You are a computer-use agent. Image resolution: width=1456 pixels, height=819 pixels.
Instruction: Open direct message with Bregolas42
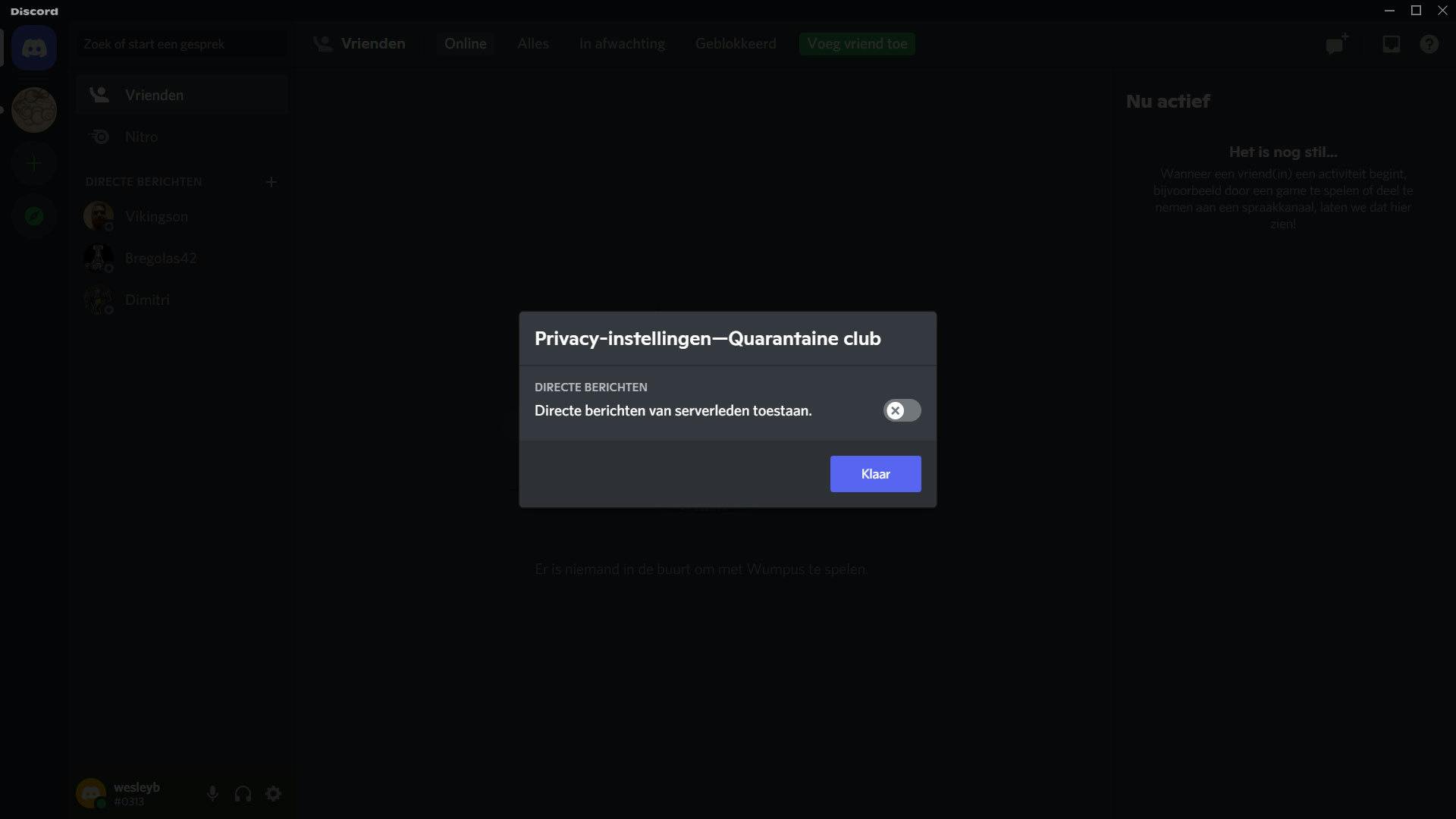(x=160, y=258)
